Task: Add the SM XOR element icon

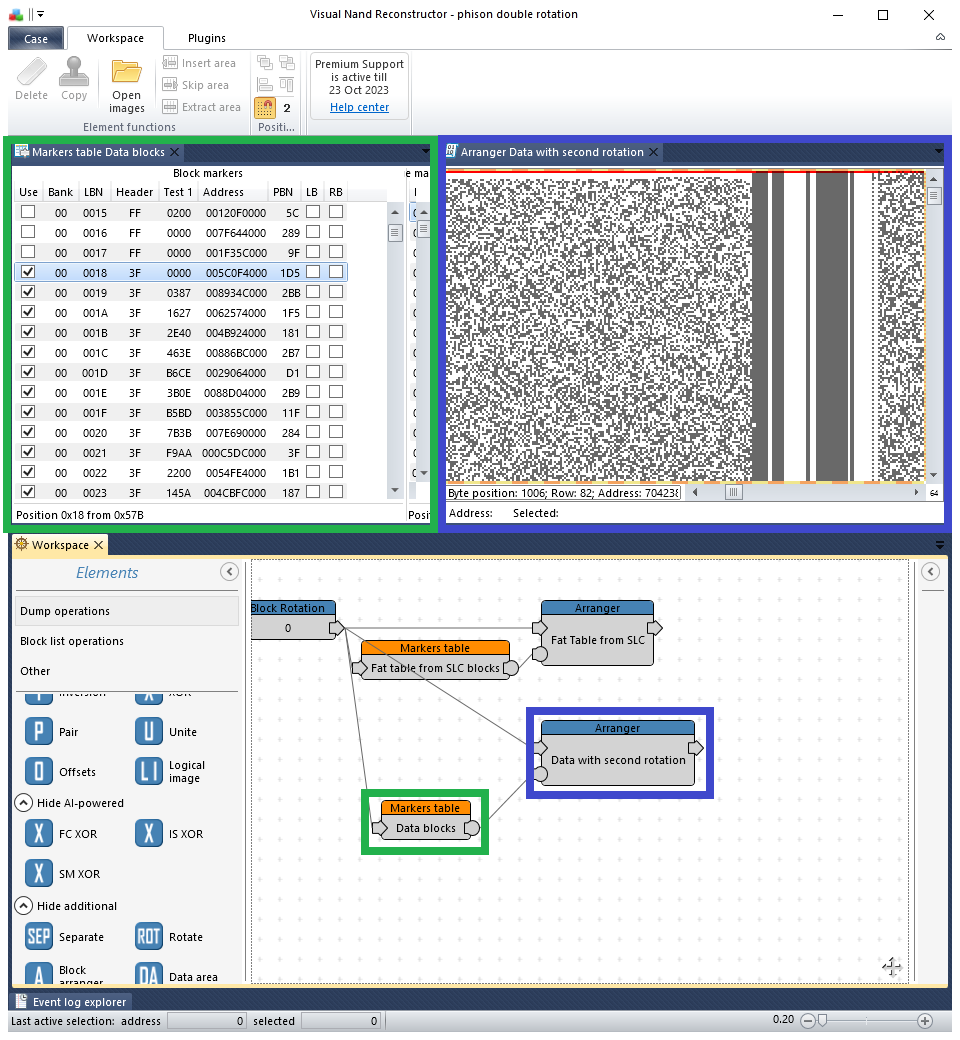Action: [39, 874]
